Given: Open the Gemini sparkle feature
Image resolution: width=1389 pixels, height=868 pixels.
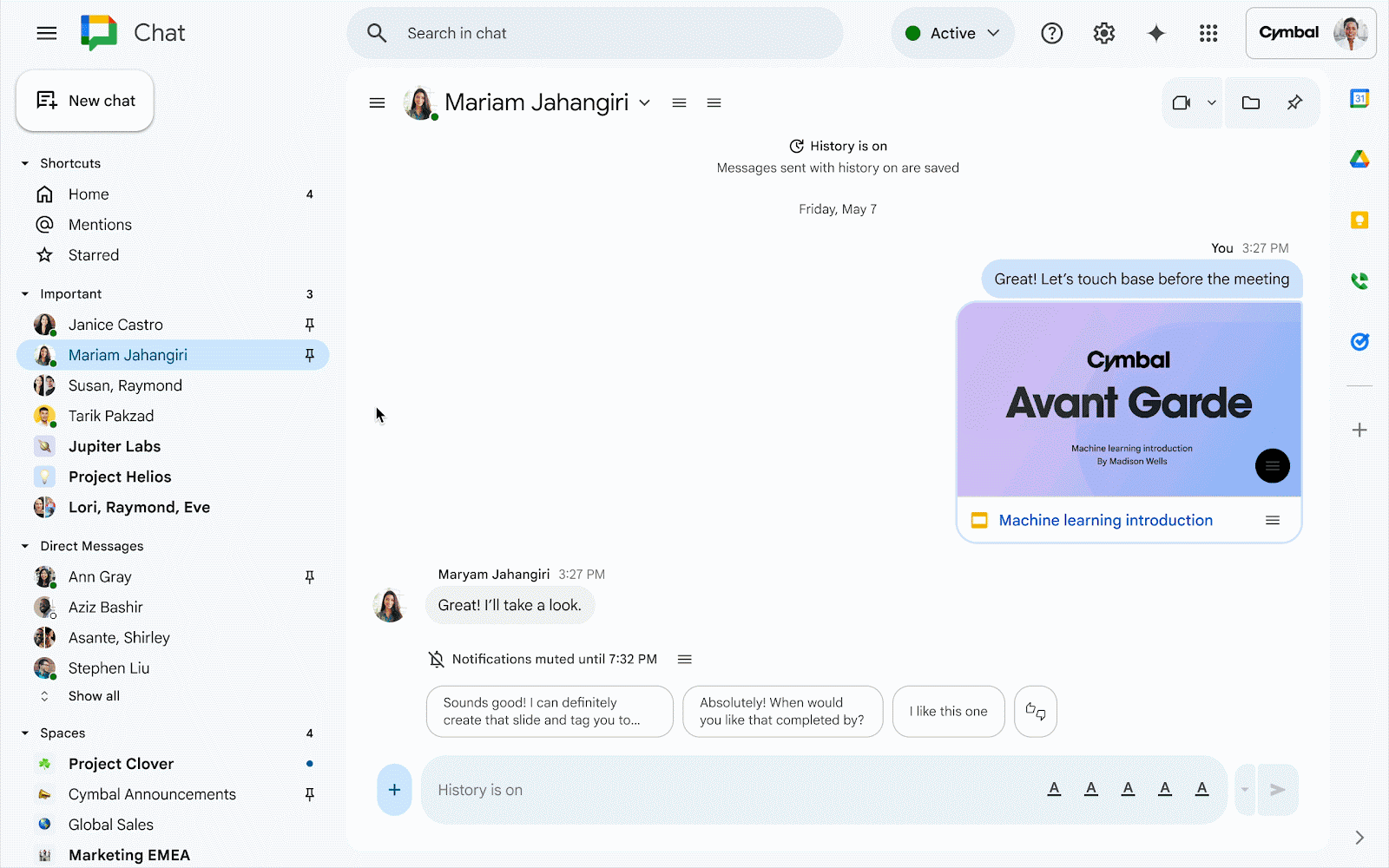Looking at the screenshot, I should click(x=1156, y=32).
